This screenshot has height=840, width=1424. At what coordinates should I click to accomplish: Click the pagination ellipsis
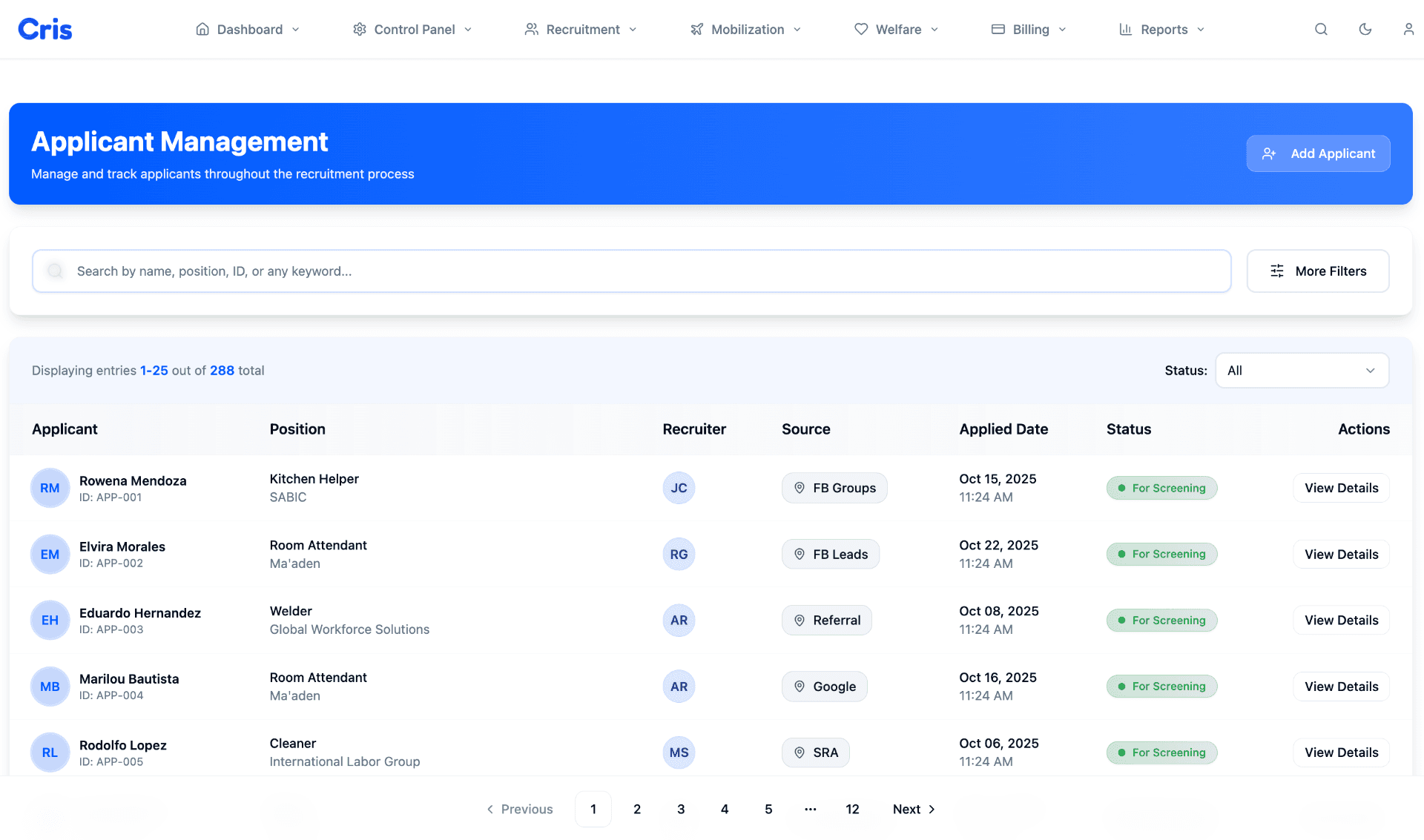[x=811, y=809]
